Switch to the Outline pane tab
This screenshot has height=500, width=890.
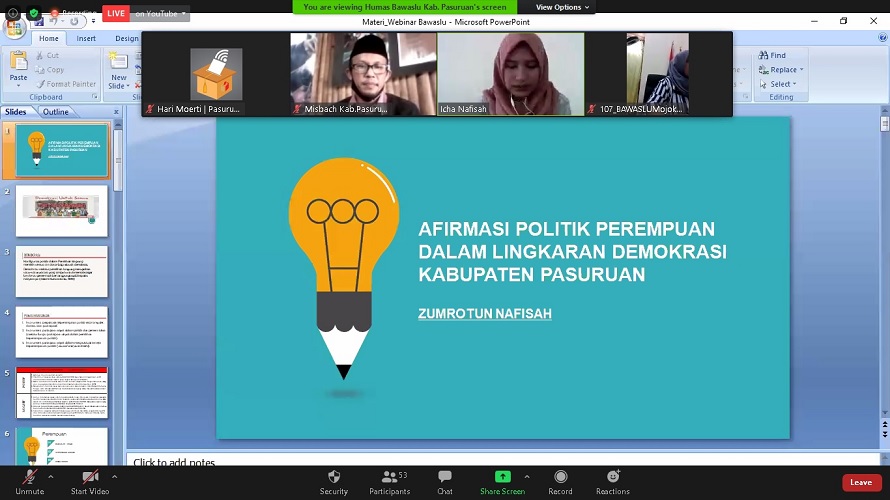pos(55,112)
